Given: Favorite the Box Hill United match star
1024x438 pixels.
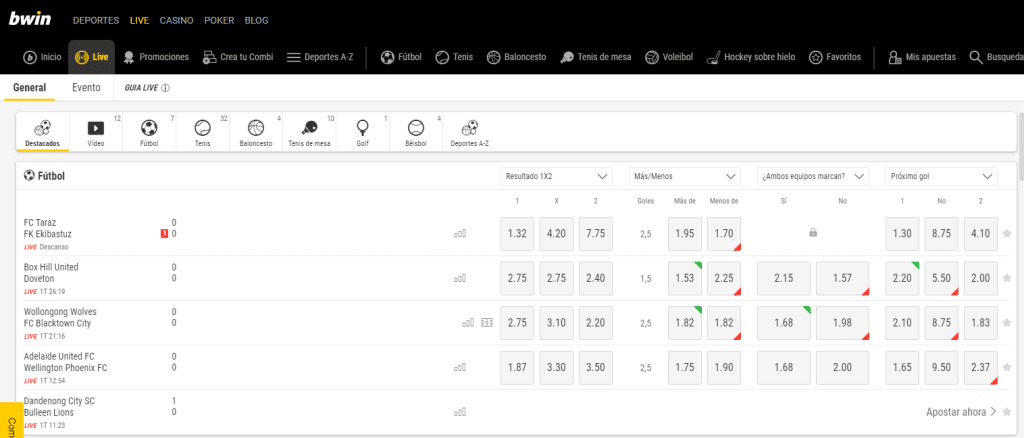Looking at the screenshot, I should 1007,278.
